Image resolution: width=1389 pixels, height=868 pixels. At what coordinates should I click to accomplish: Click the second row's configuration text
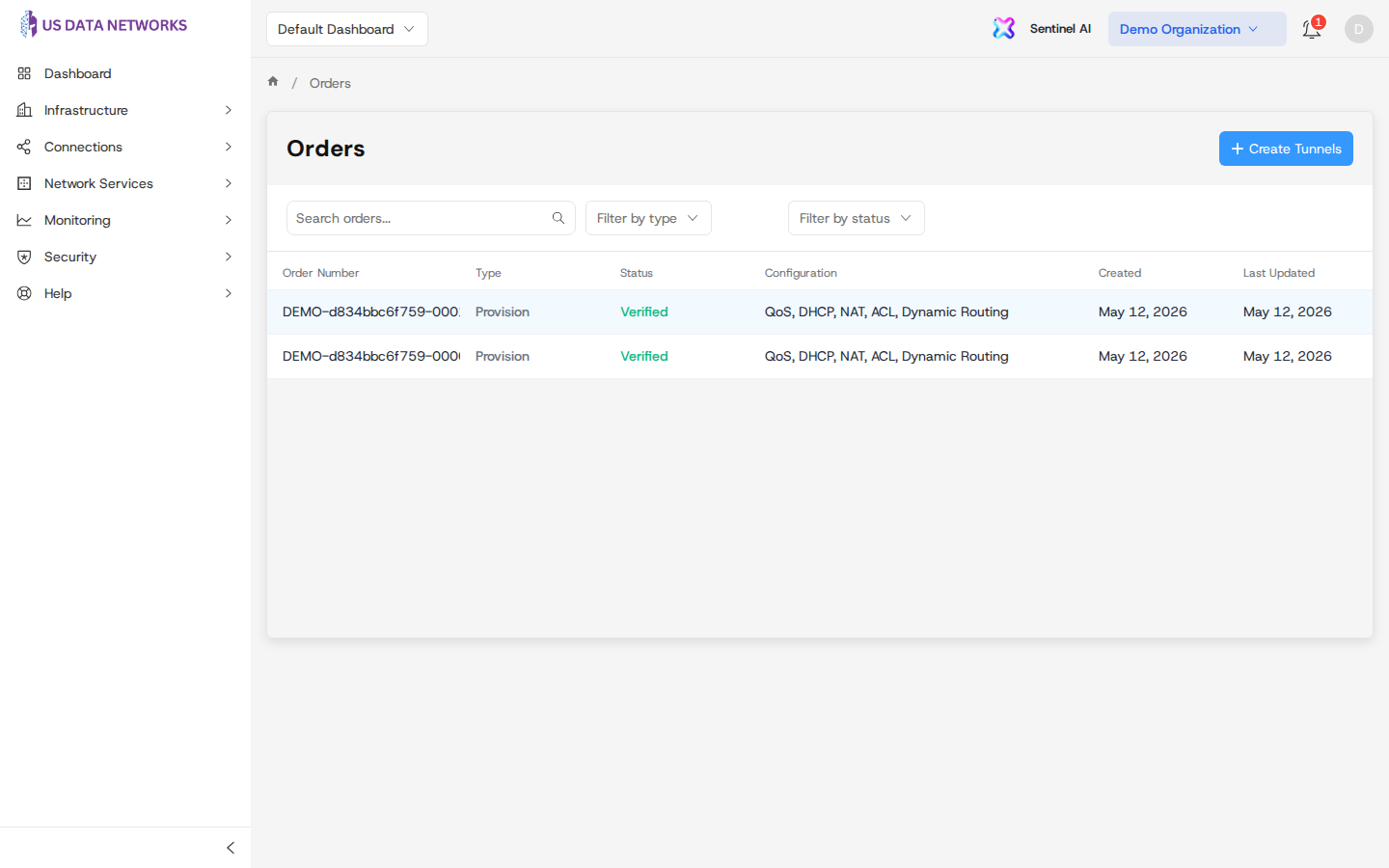tap(886, 356)
